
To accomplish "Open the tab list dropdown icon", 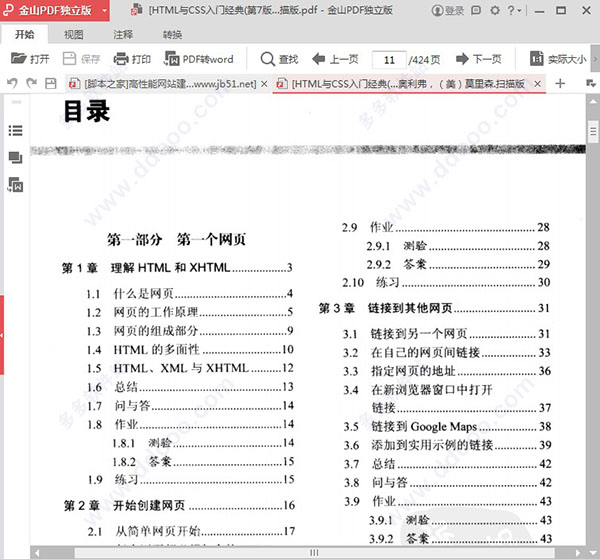I will 591,83.
